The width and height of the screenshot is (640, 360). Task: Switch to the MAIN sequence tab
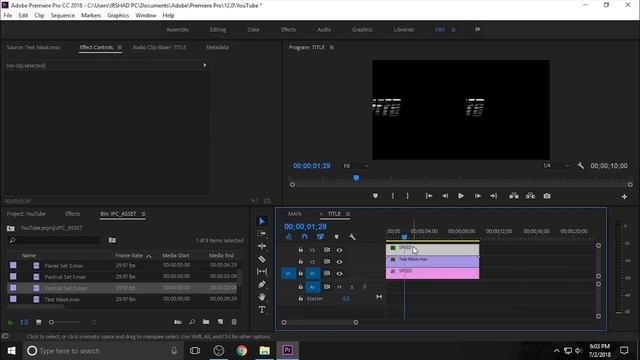pos(295,214)
